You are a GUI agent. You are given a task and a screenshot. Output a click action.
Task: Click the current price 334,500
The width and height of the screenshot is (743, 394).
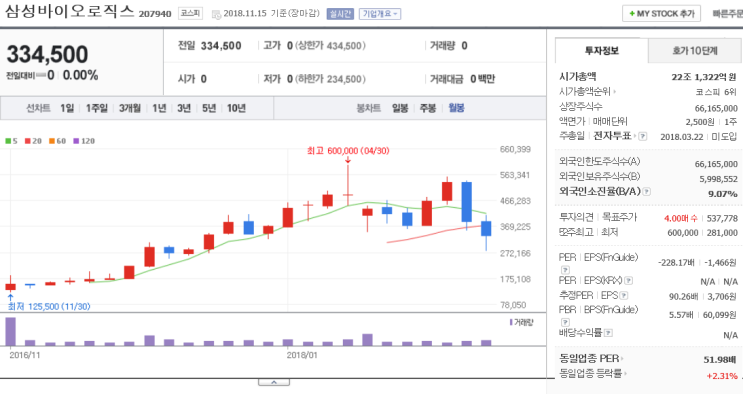pos(47,54)
